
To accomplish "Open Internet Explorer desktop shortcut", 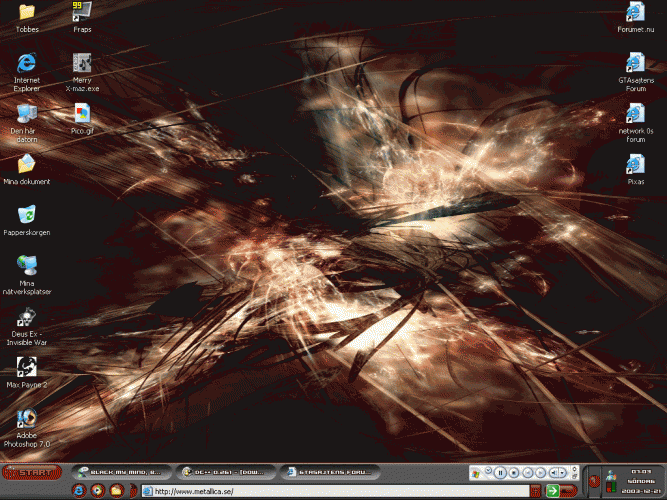I will pos(27,64).
